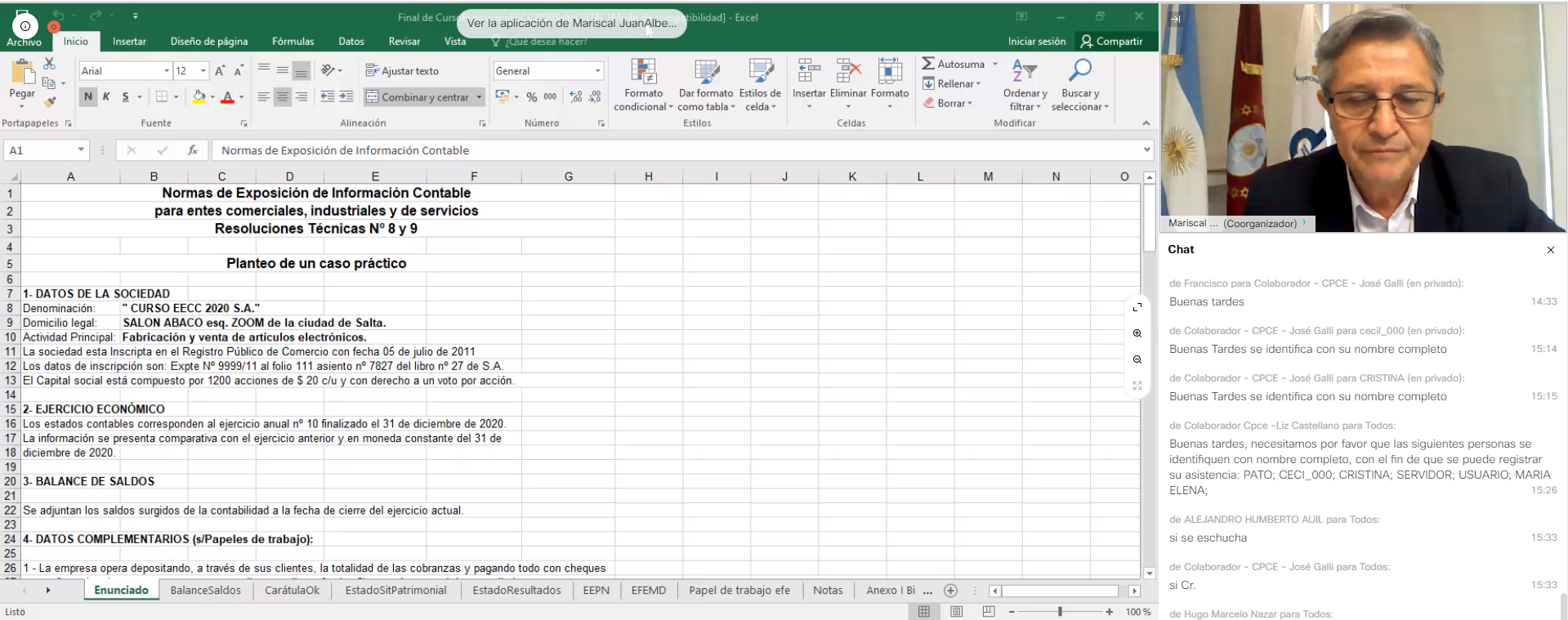Open Dar formato como tabla gallery
Image resolution: width=1568 pixels, height=620 pixels.
[x=706, y=85]
